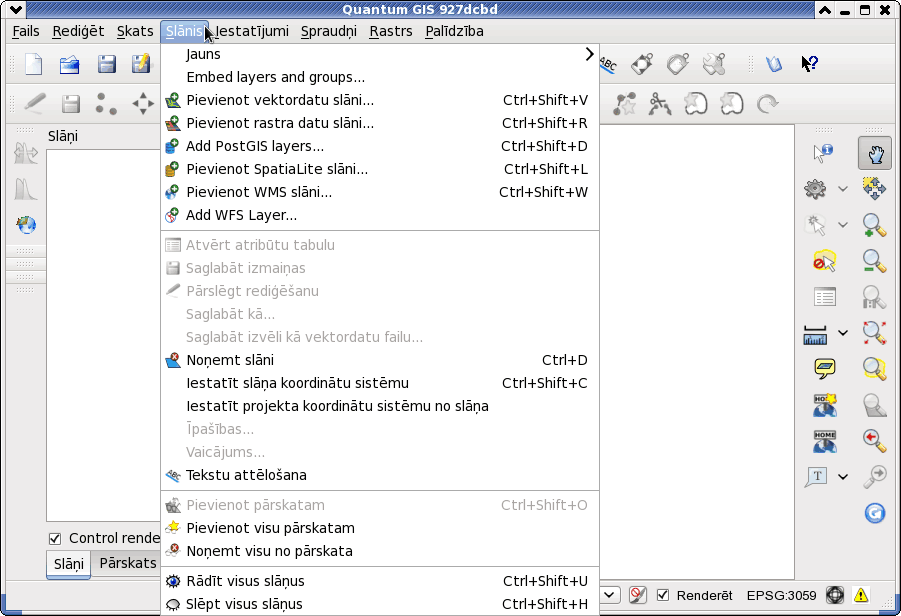901x616 pixels.
Task: Choose Pievienot SpatiaLite slāni
Action: [380, 169]
